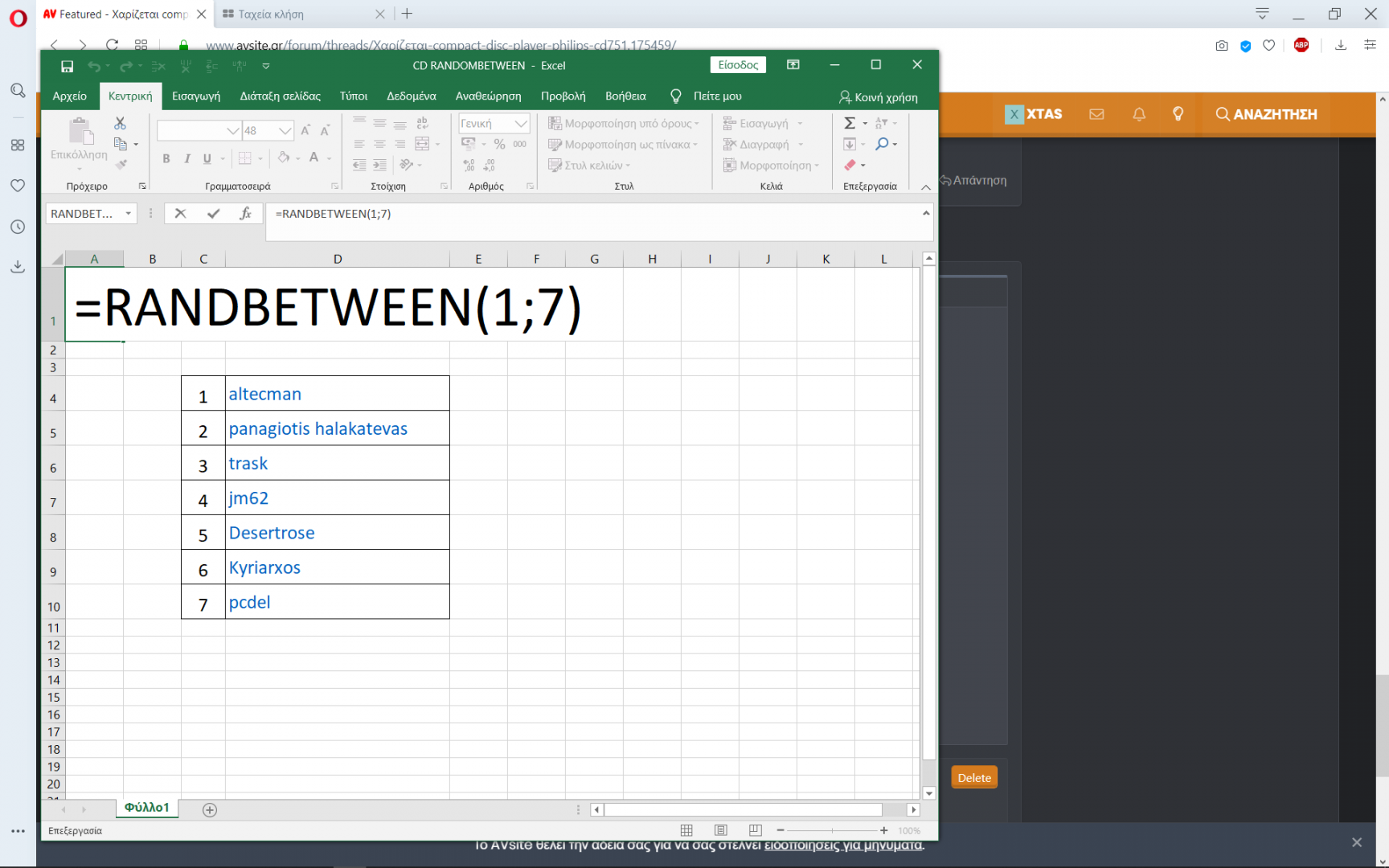Switch to the Δεδομένα ribbon tab
Viewport: 1389px width, 868px height.
pos(411,96)
